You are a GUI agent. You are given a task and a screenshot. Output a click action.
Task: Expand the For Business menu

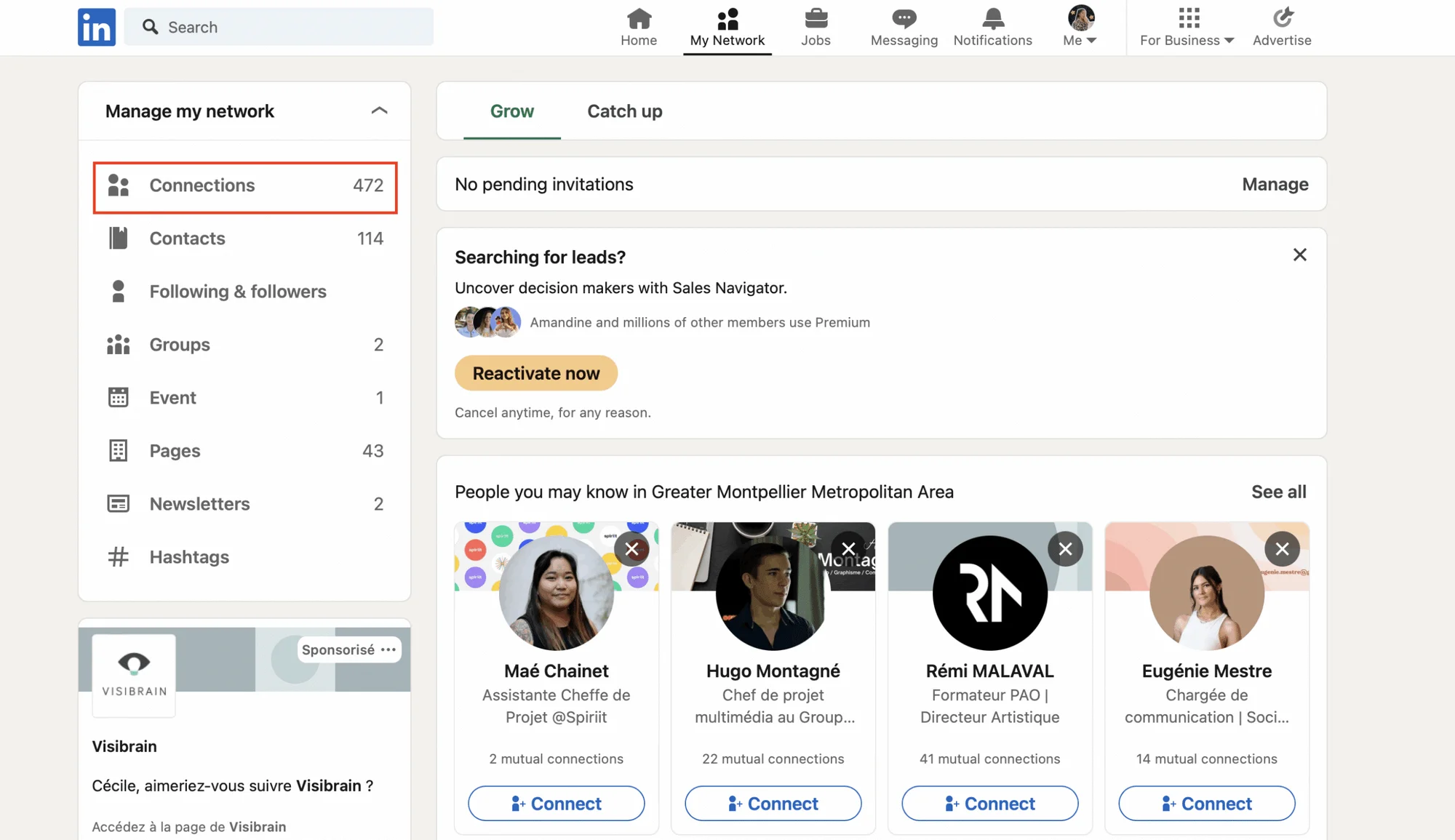[x=1187, y=27]
